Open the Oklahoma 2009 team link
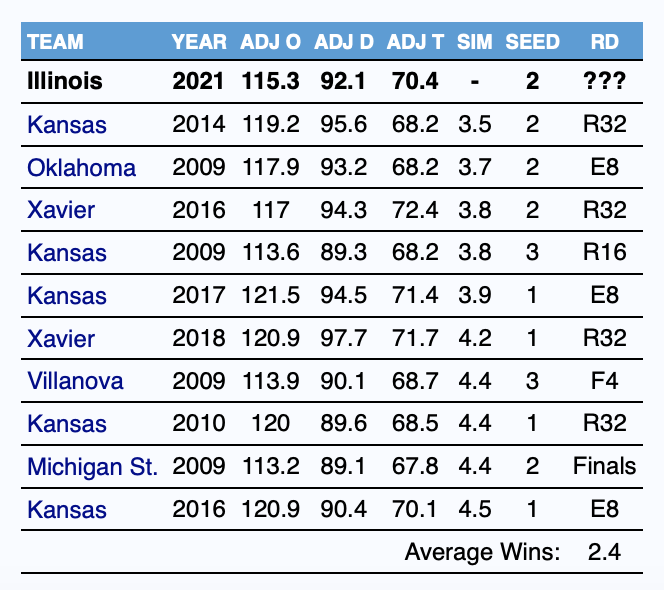The height and width of the screenshot is (590, 664). [x=81, y=168]
